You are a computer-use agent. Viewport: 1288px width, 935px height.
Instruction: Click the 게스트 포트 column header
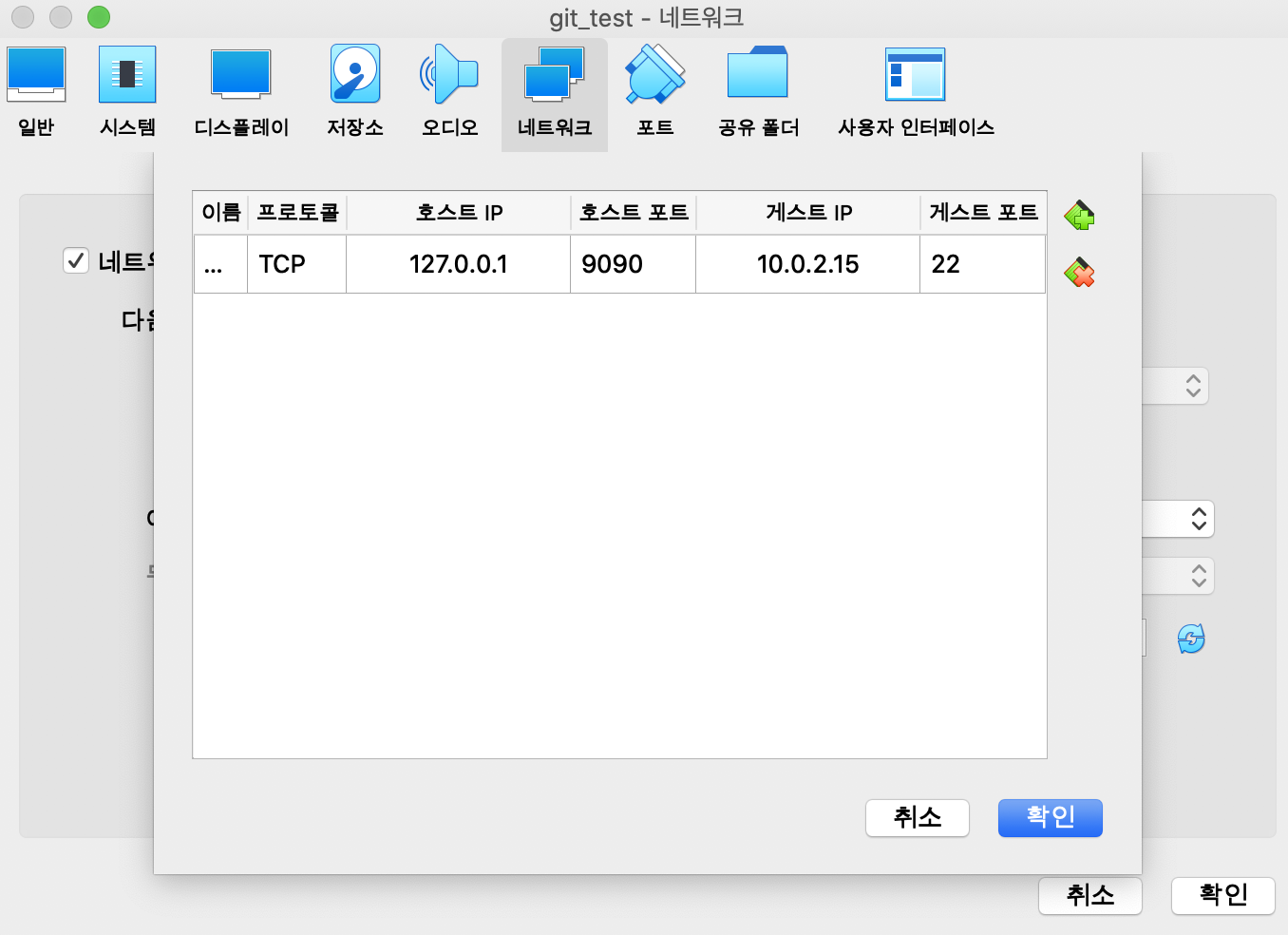[983, 213]
